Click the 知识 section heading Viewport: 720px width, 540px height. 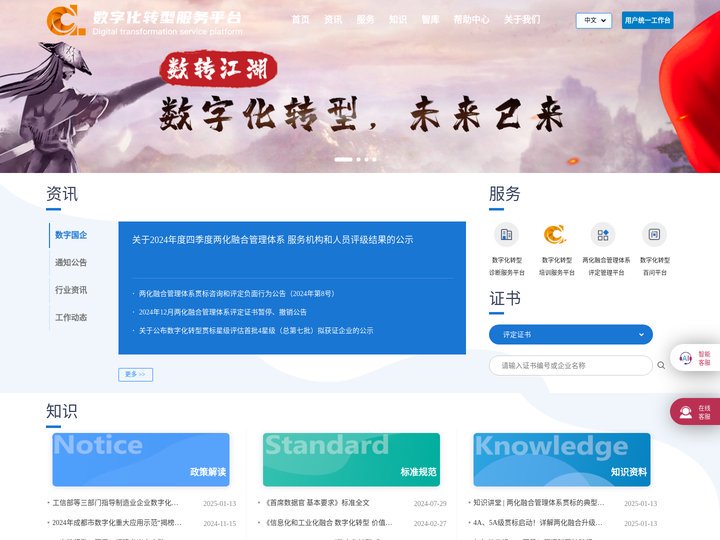(62, 411)
